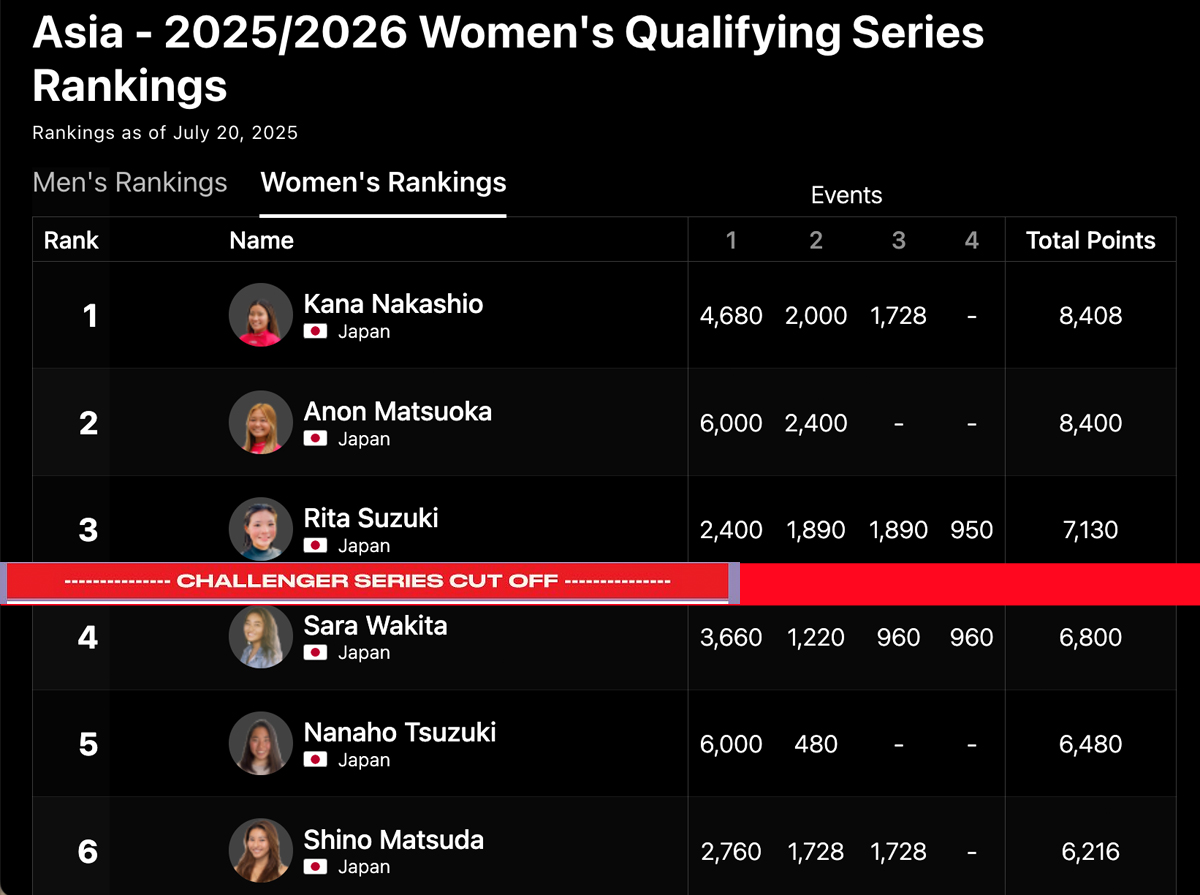Screen dimensions: 1200x895
Task: Select the Women's Rankings tab
Action: click(x=383, y=183)
